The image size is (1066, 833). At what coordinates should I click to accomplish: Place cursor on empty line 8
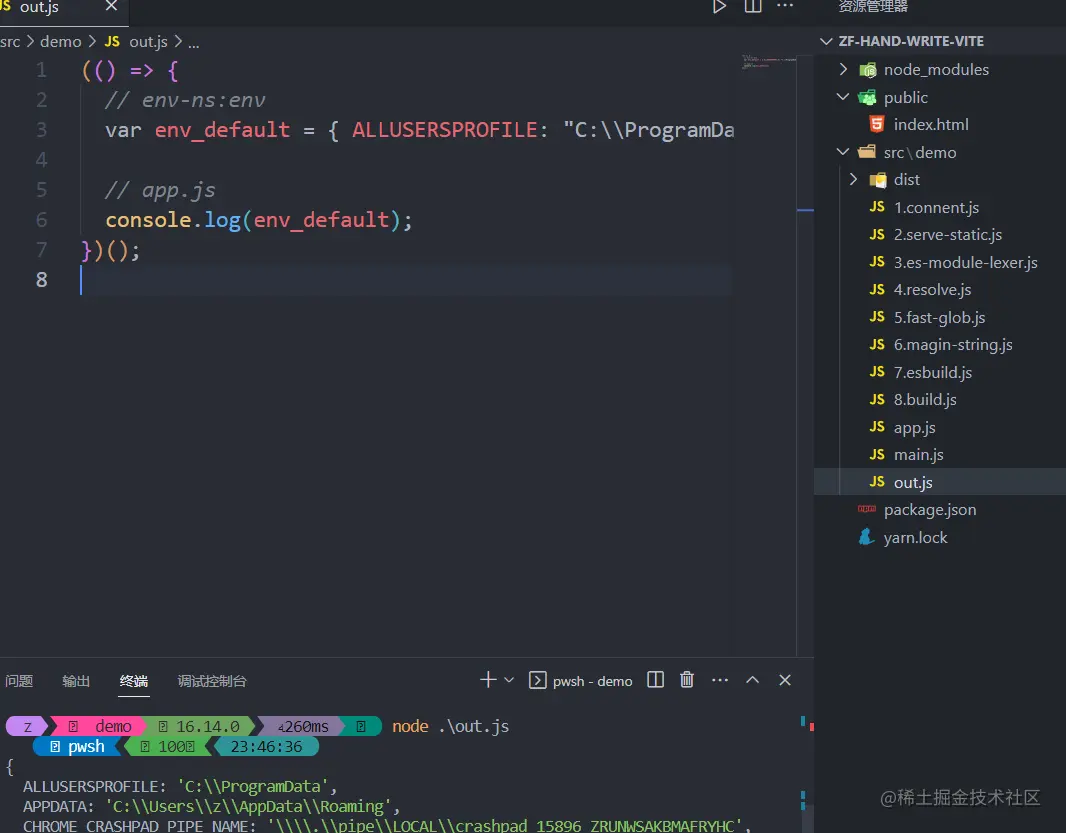405,279
